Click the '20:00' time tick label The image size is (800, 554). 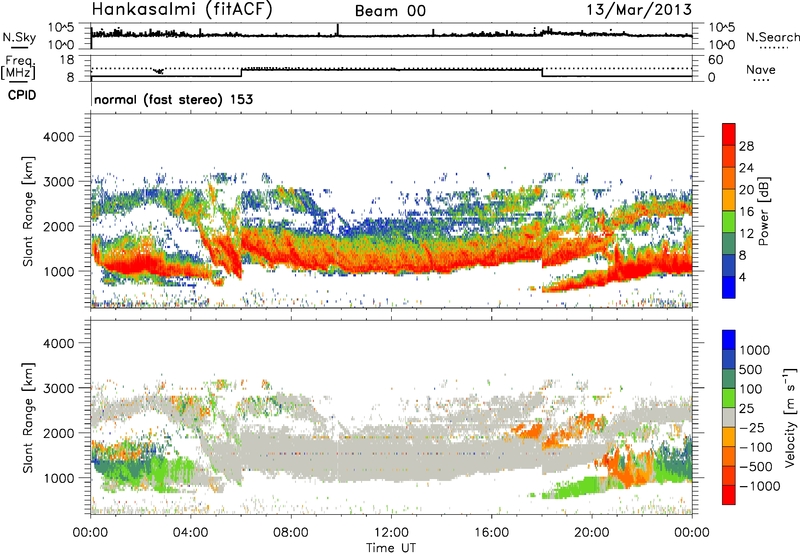(x=592, y=533)
